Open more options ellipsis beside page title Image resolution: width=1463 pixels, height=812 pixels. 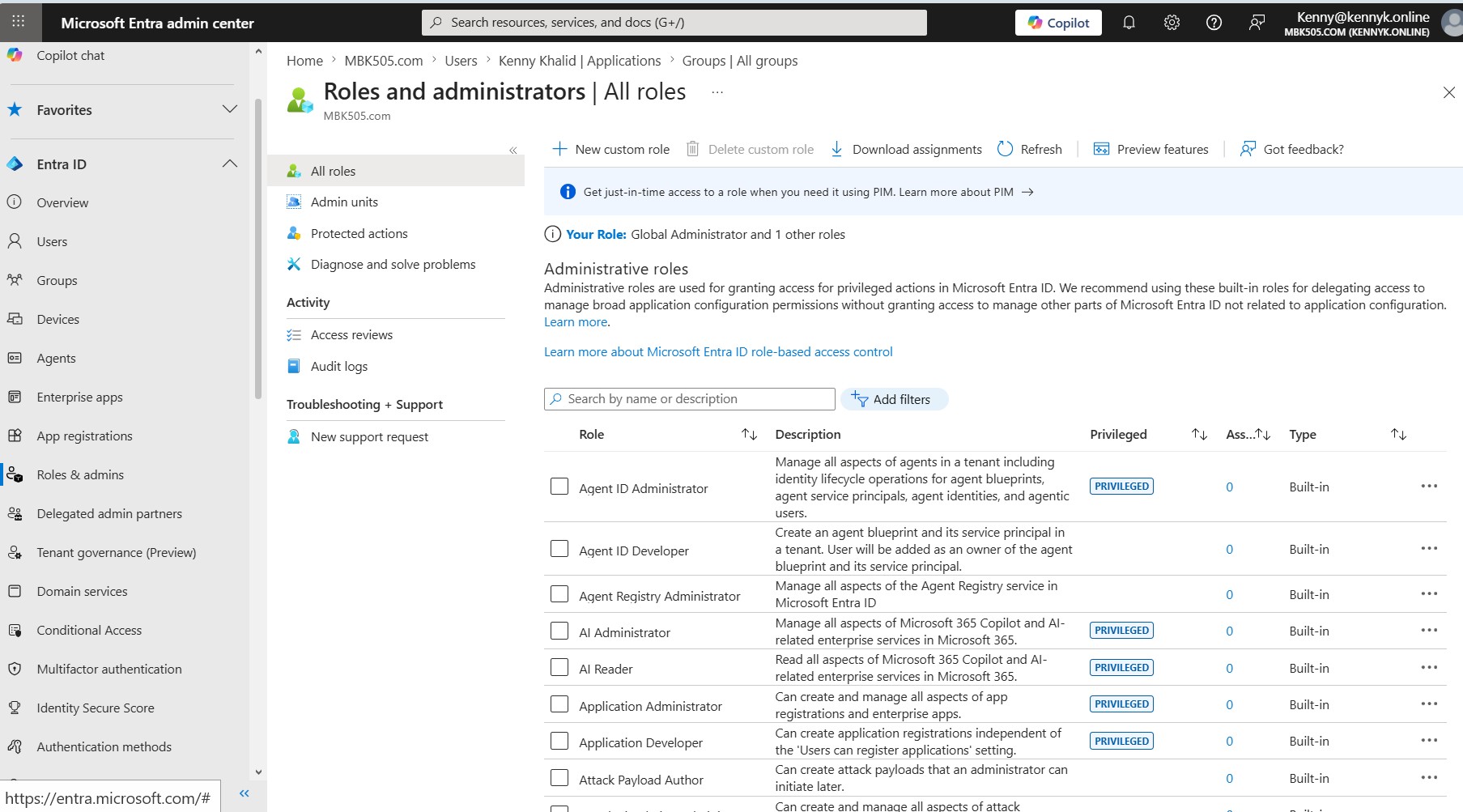pyautogui.click(x=717, y=92)
